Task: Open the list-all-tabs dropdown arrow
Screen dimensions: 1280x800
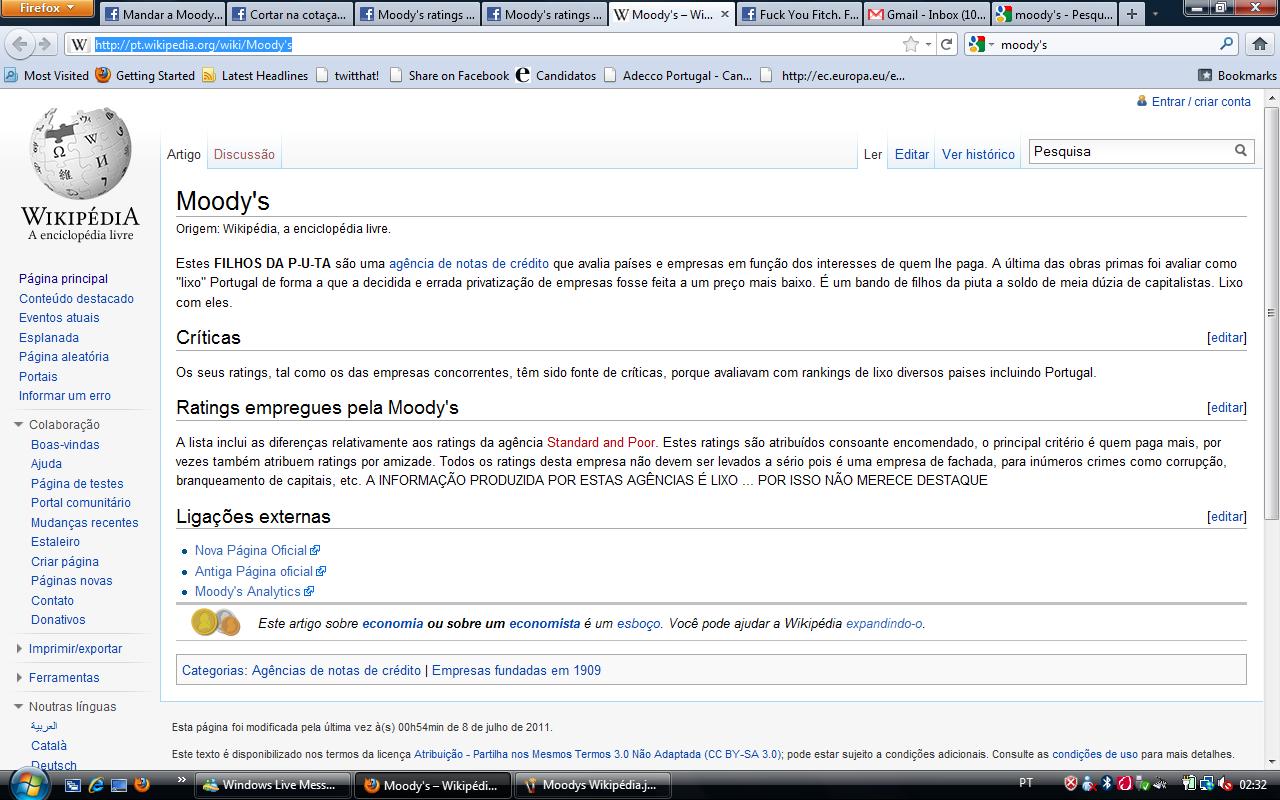Action: [x=1156, y=14]
